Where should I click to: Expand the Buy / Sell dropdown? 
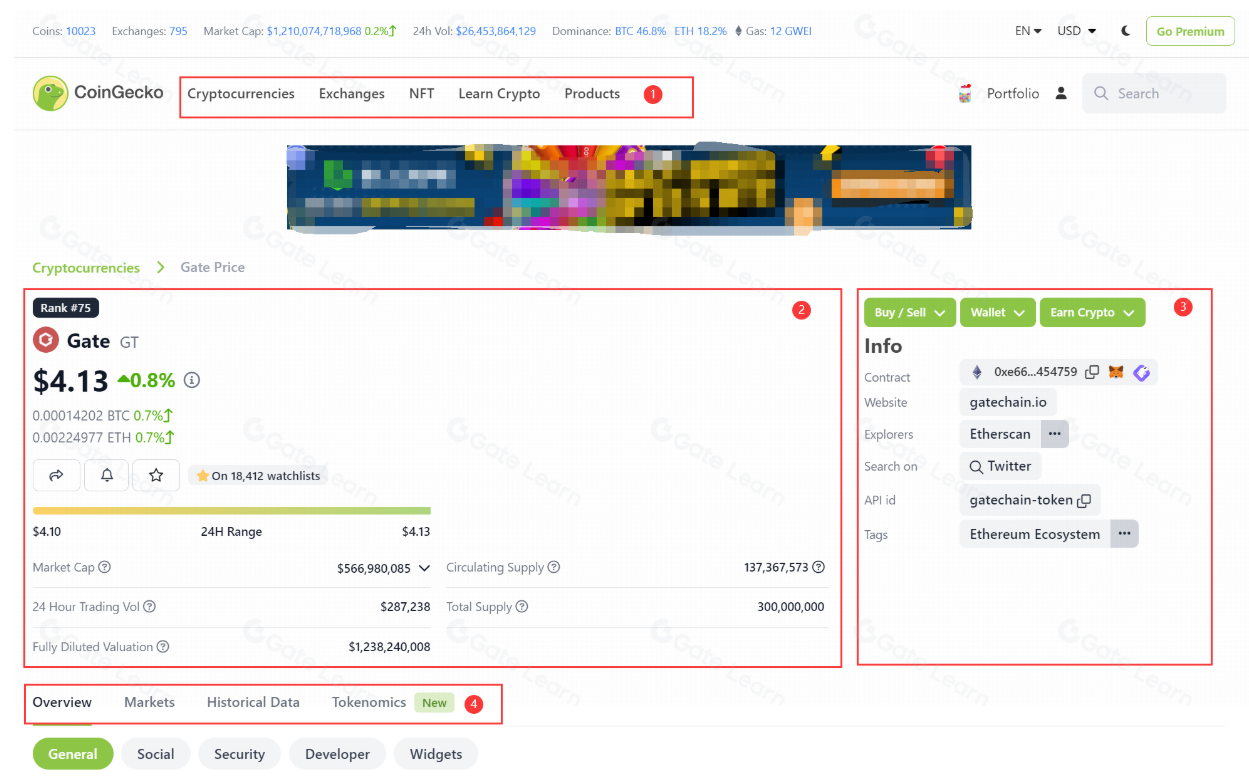[909, 313]
